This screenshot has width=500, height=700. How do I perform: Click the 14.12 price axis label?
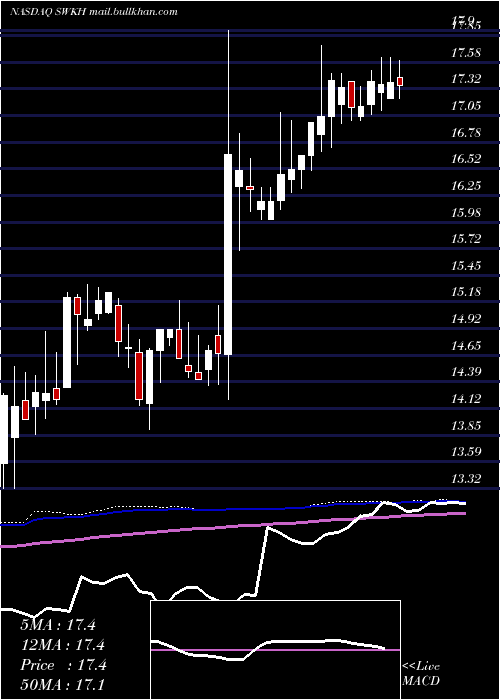[467, 398]
